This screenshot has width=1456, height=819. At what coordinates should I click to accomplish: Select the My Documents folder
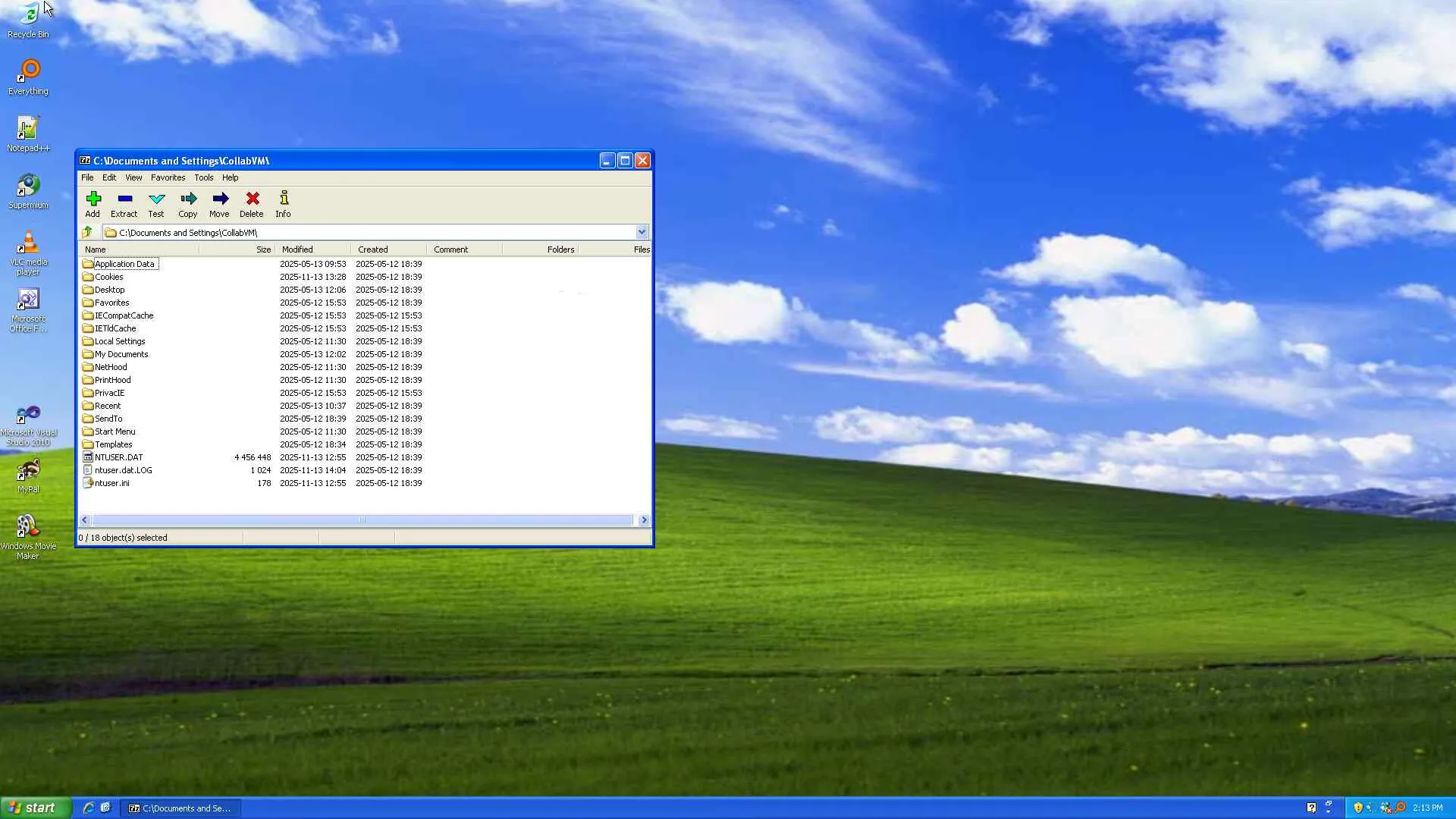pyautogui.click(x=121, y=354)
